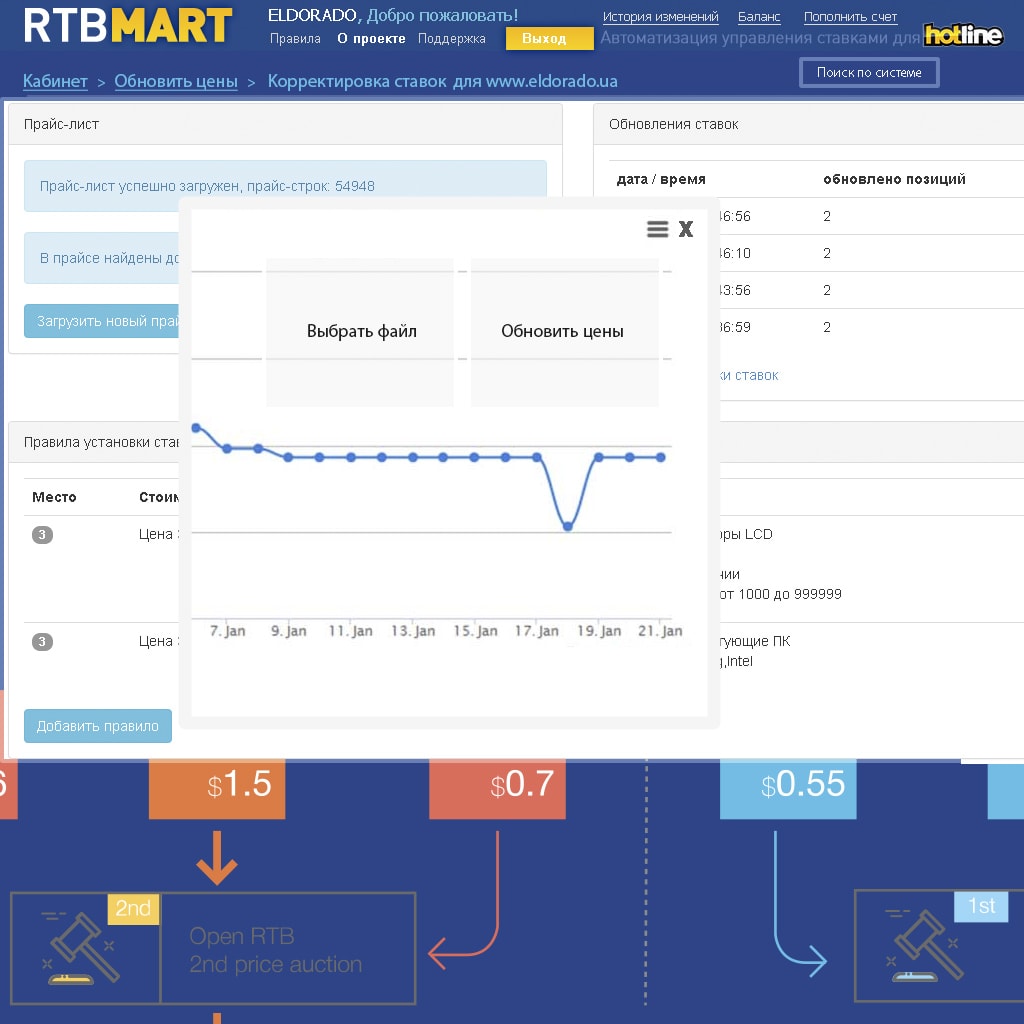
Task: Click the дата / время column header
Action: pyautogui.click(x=661, y=179)
